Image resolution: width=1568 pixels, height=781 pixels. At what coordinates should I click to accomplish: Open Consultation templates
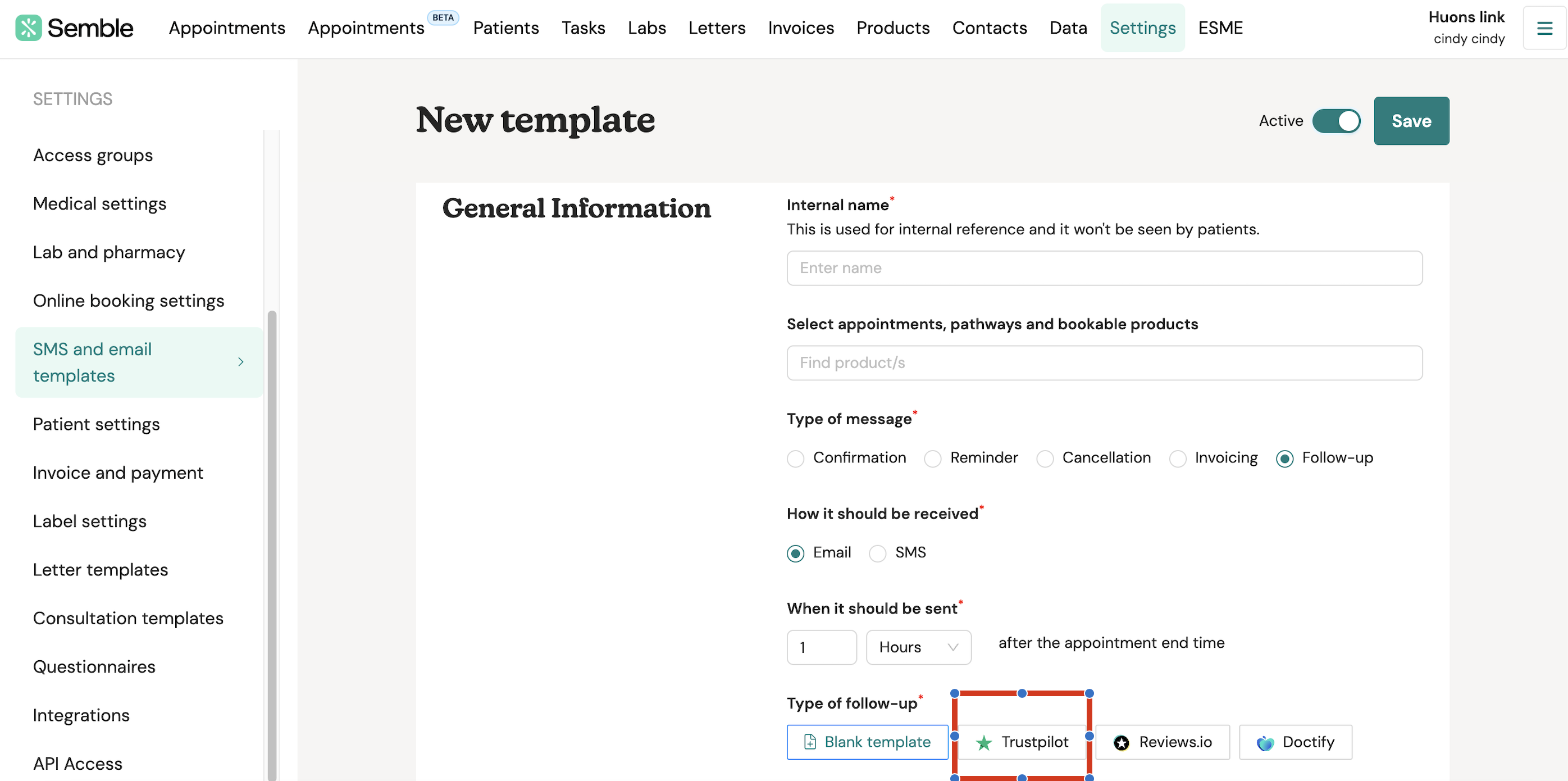[x=129, y=619]
